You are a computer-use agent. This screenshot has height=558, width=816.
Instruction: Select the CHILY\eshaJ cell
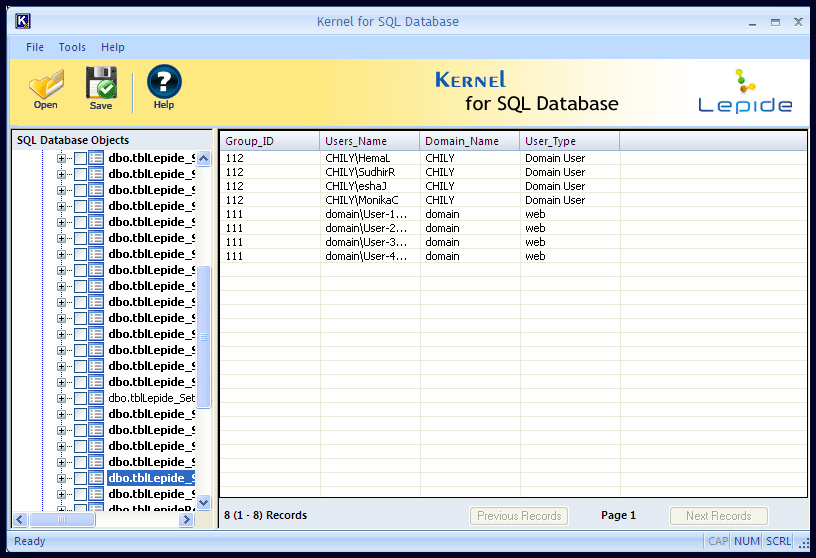(369, 186)
